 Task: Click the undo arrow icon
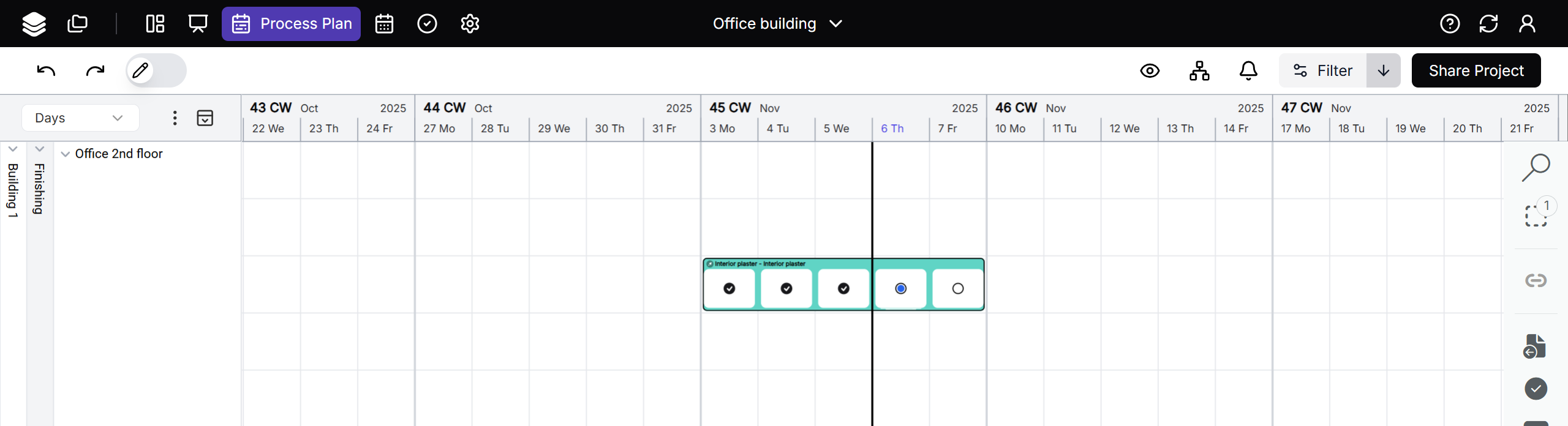pyautogui.click(x=46, y=70)
